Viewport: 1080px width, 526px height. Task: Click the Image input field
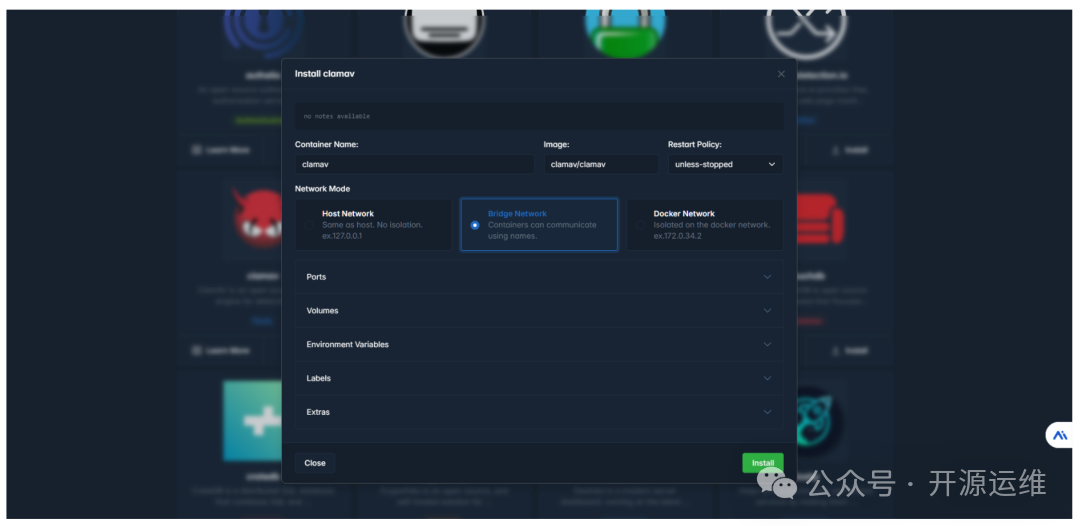tap(601, 165)
